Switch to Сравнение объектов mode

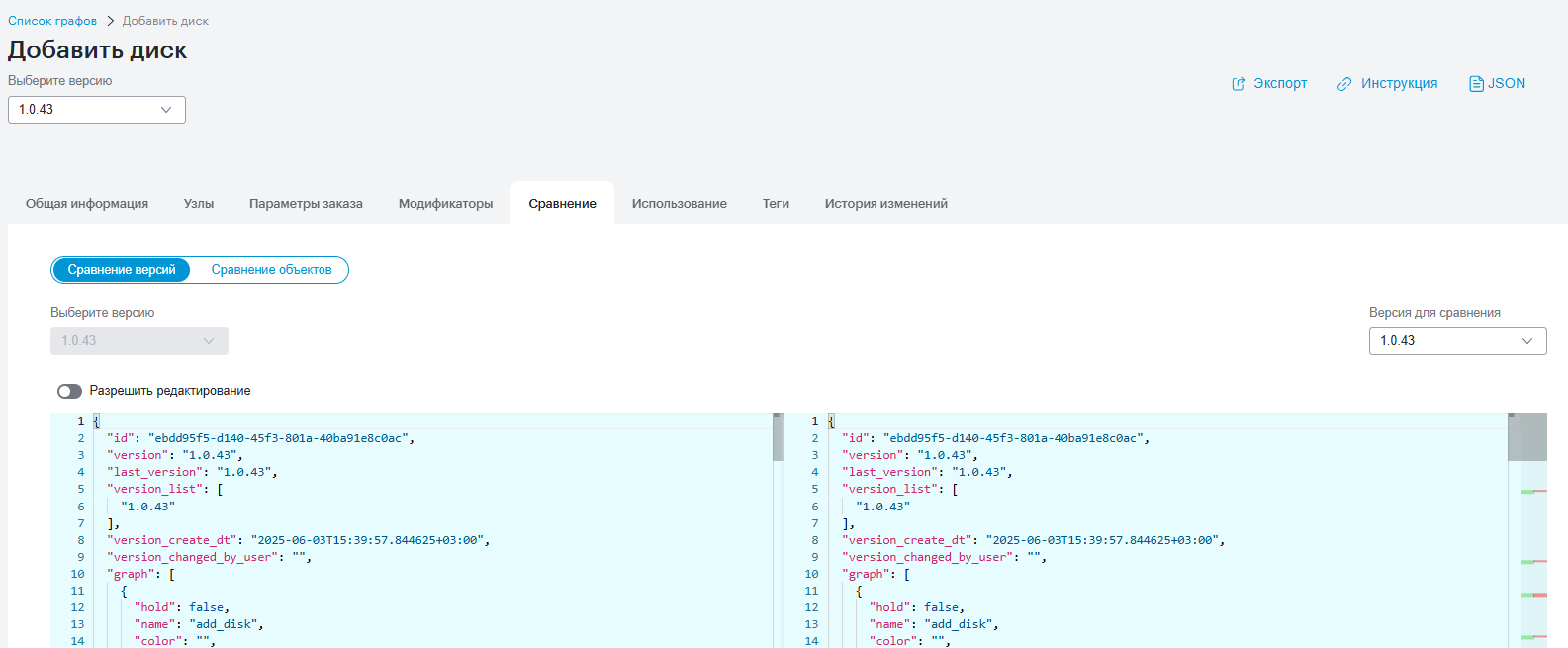271,270
